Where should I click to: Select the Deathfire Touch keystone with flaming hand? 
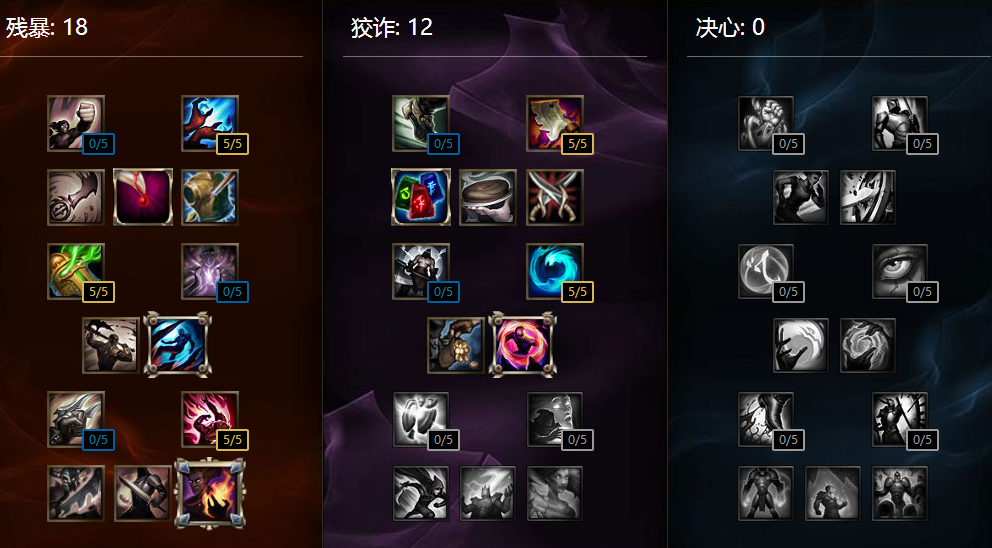point(210,494)
